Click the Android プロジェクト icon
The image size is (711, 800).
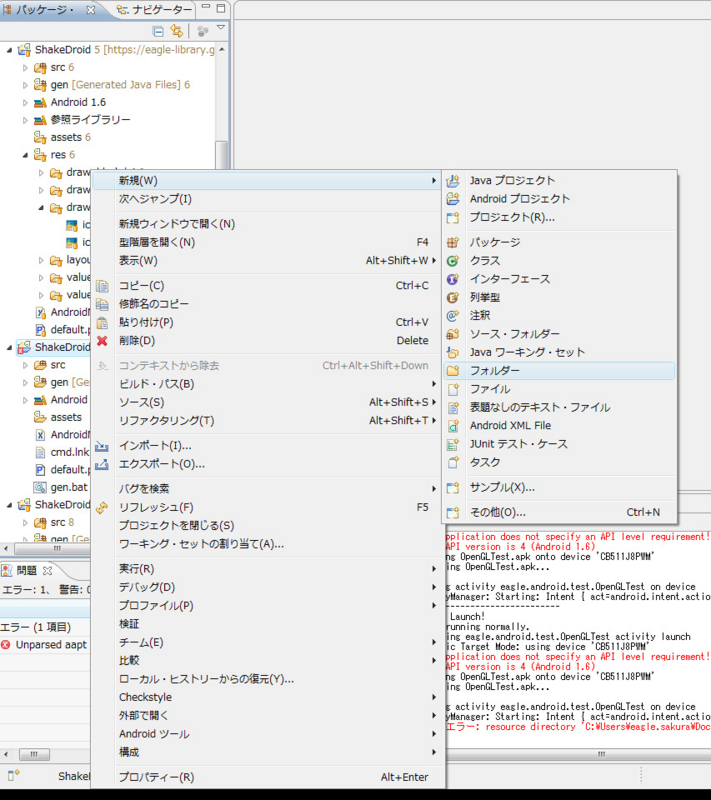pyautogui.click(x=452, y=199)
